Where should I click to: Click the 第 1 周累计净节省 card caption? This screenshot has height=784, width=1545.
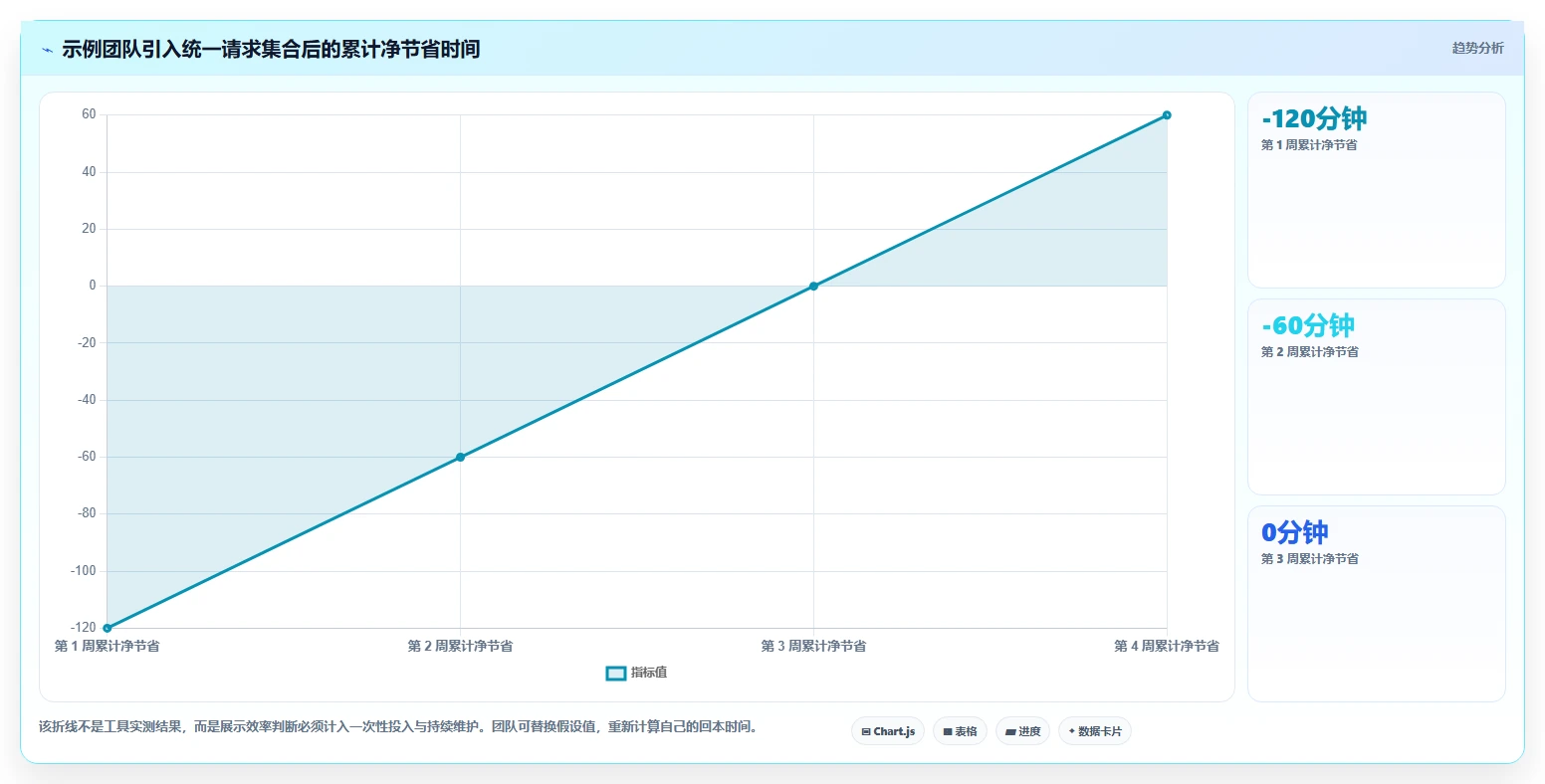pos(1309,145)
